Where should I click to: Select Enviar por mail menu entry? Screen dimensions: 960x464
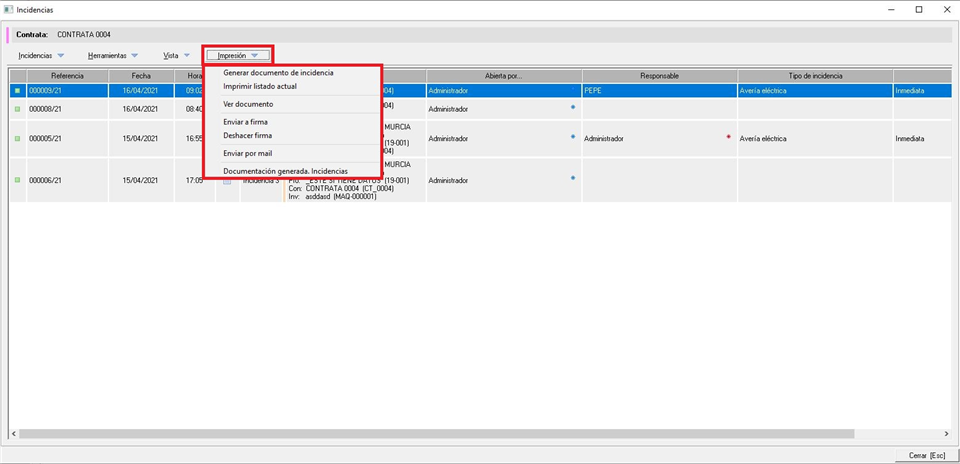[247, 154]
